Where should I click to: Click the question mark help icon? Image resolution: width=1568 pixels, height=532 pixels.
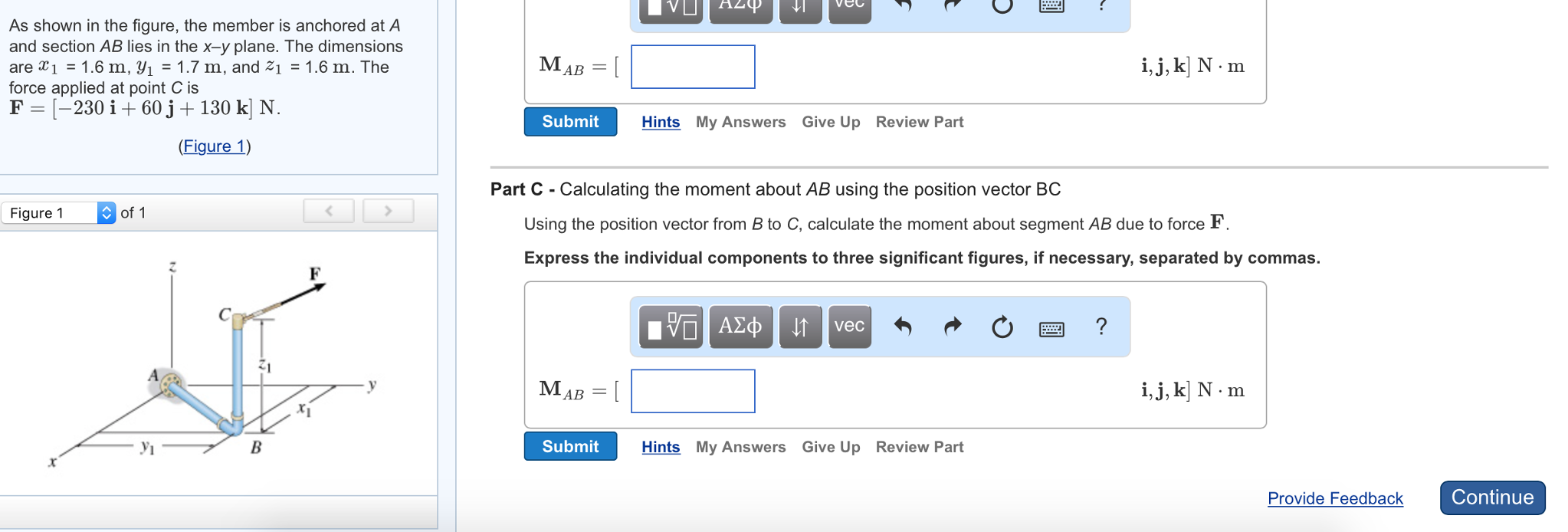click(1101, 327)
